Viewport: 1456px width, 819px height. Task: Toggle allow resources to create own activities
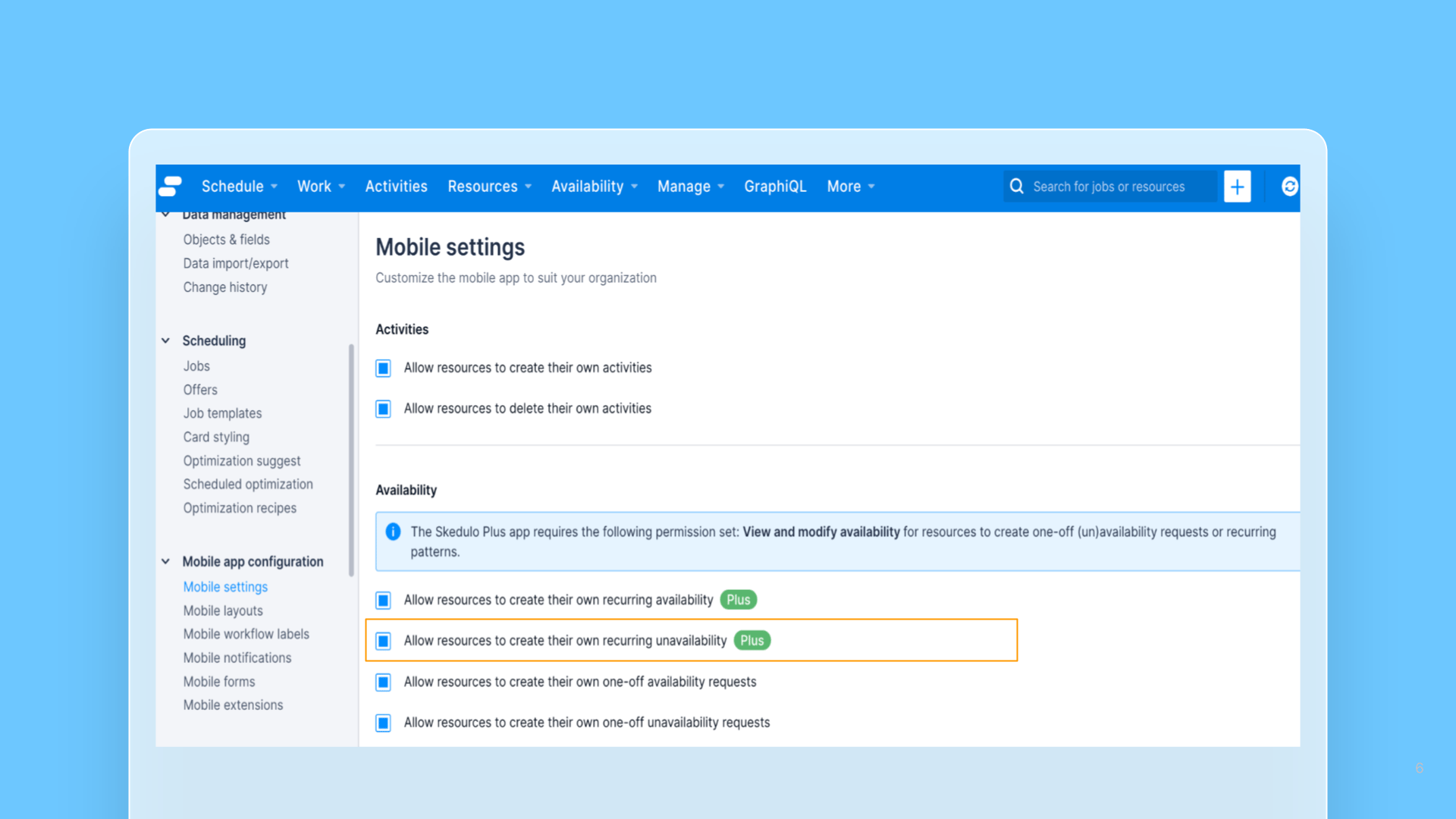point(384,369)
